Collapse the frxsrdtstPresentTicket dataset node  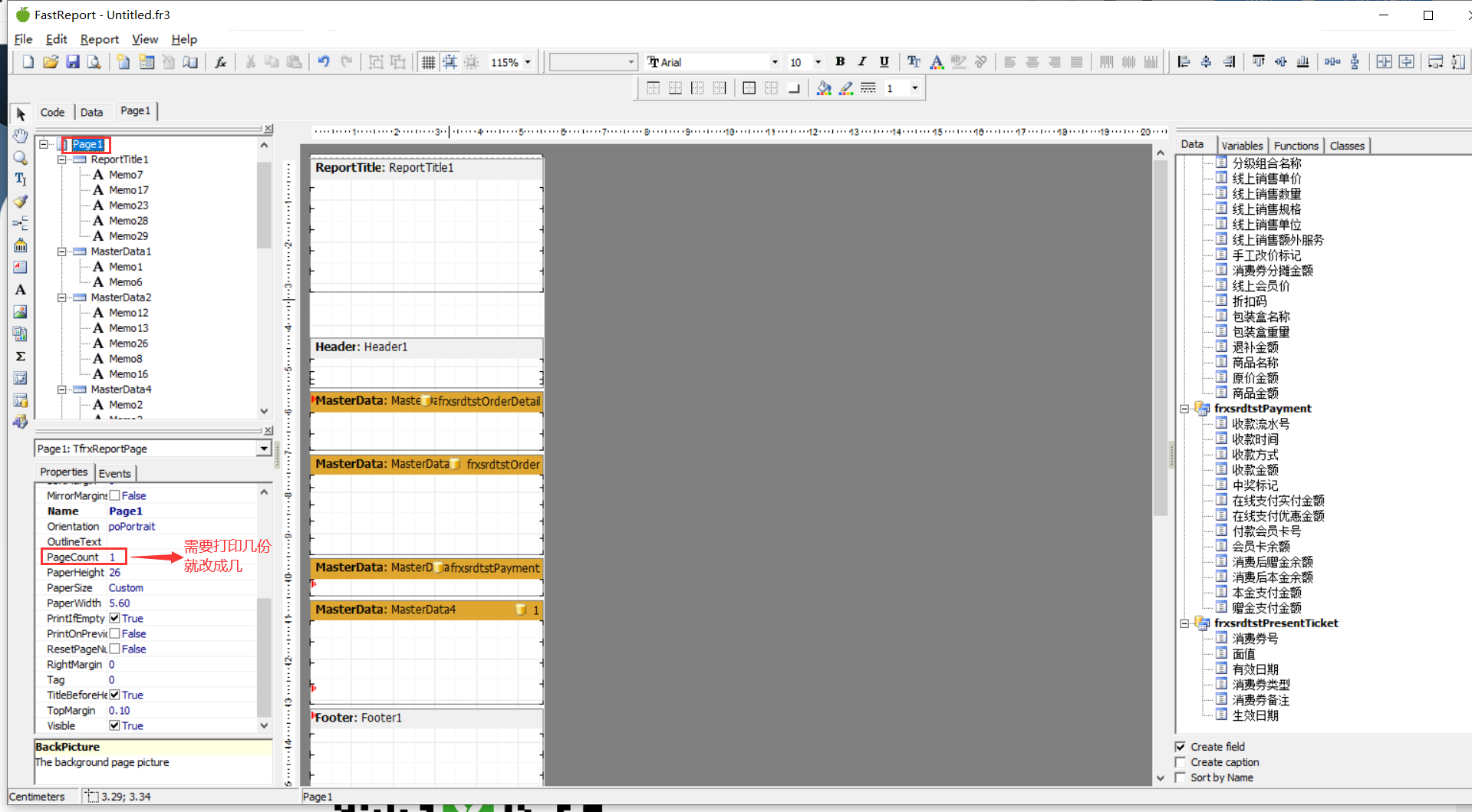(1184, 623)
